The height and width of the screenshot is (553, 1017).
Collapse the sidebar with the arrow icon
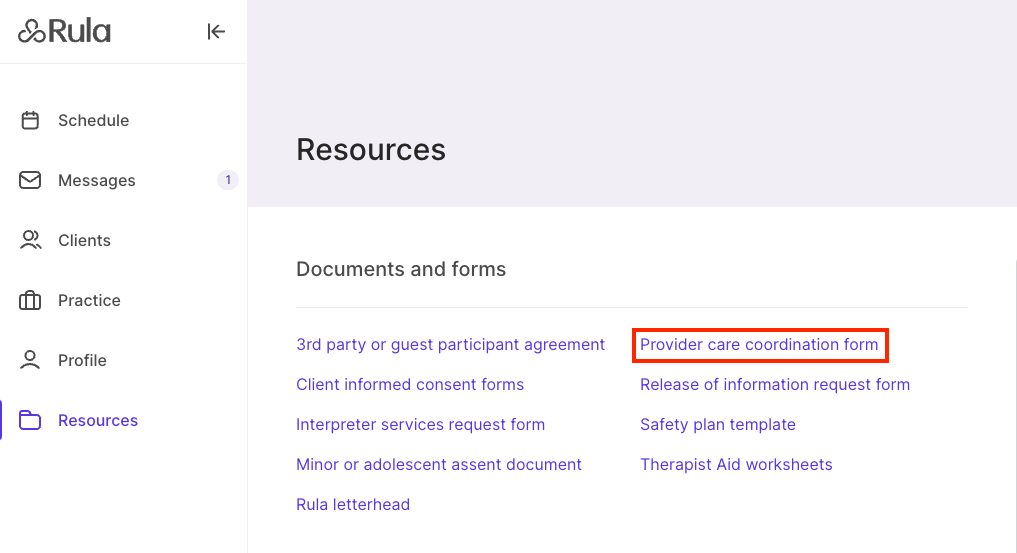tap(216, 32)
